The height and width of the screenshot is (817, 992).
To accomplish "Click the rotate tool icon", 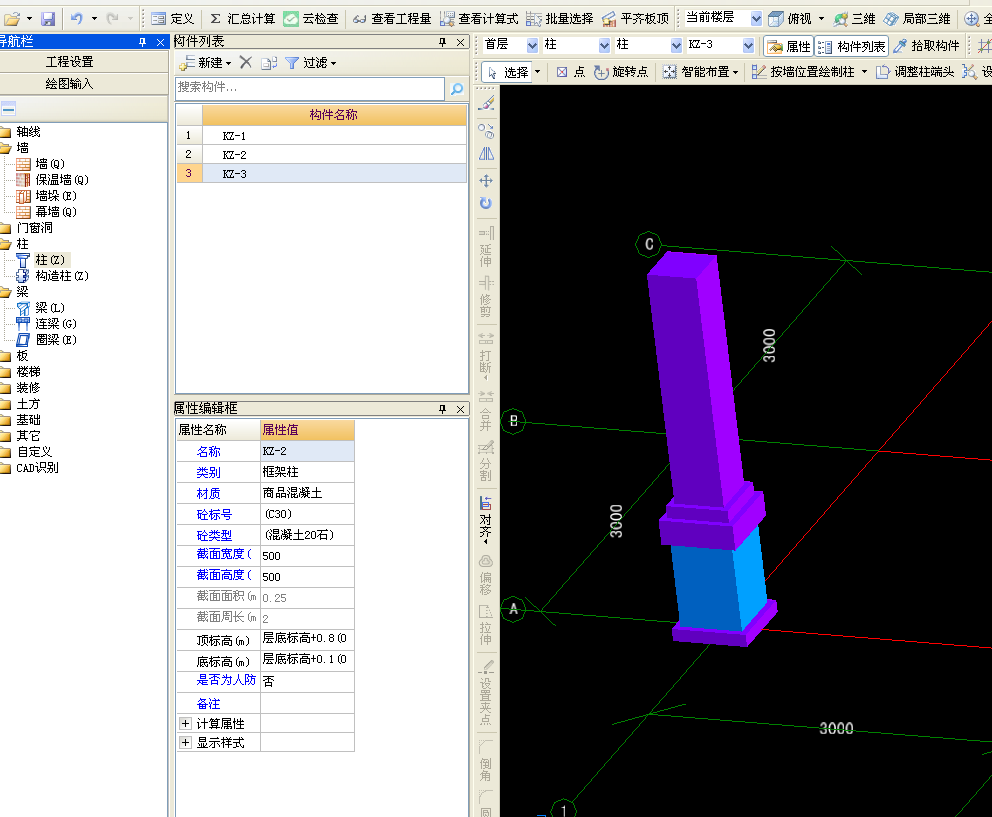I will point(486,203).
